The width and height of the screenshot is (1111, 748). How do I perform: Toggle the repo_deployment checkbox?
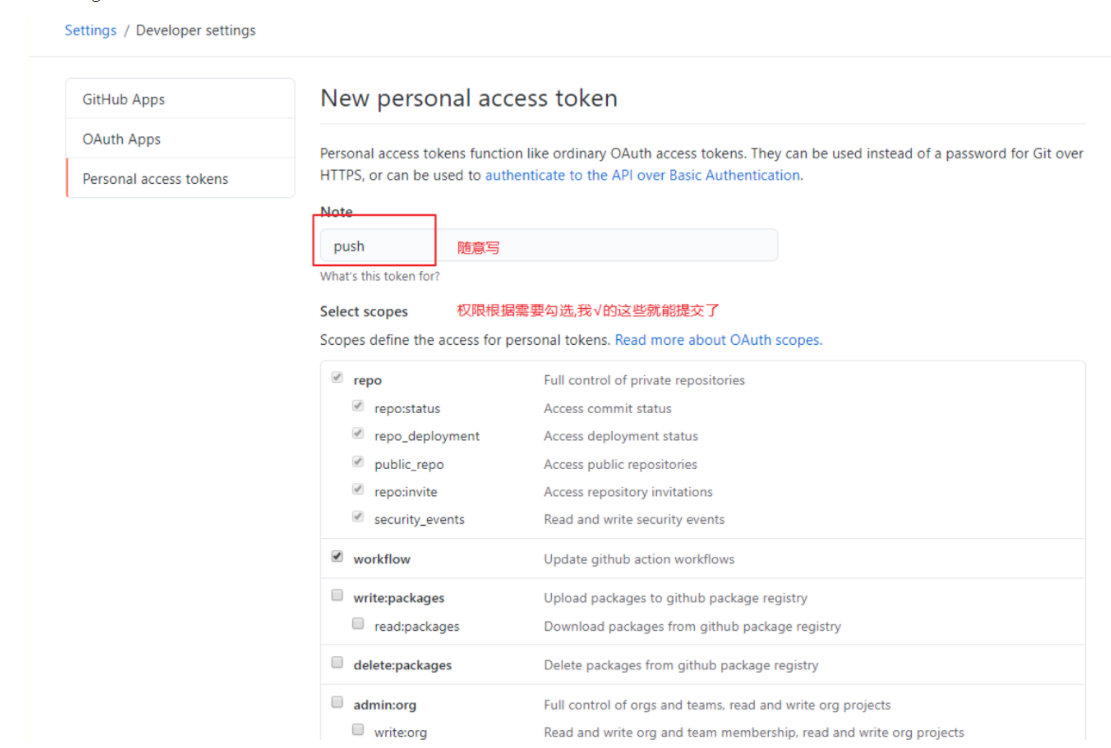tap(358, 435)
